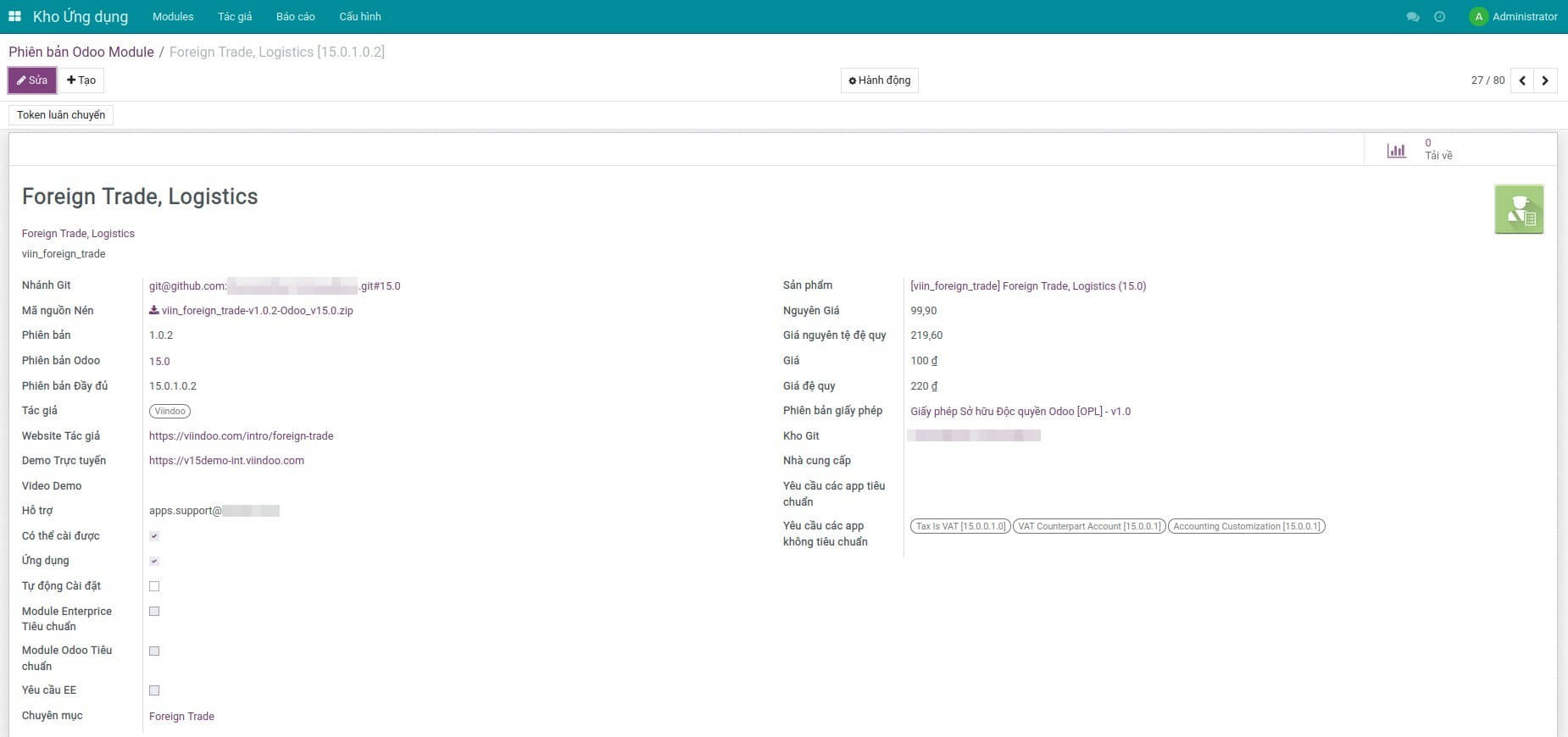1568x737 pixels.
Task: Toggle the Tự động Cài đặt checkbox
Action: point(154,586)
